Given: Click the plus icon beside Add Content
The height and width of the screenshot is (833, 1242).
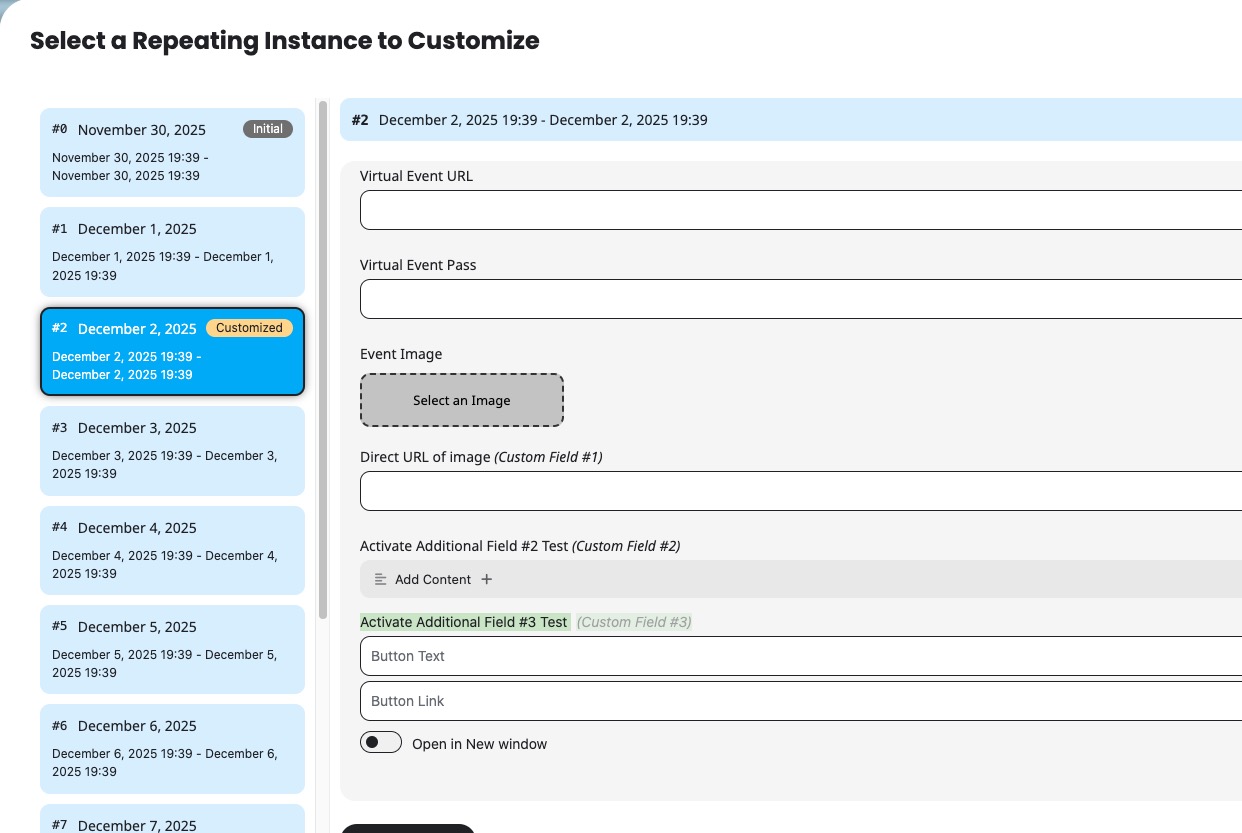Looking at the screenshot, I should pos(487,579).
